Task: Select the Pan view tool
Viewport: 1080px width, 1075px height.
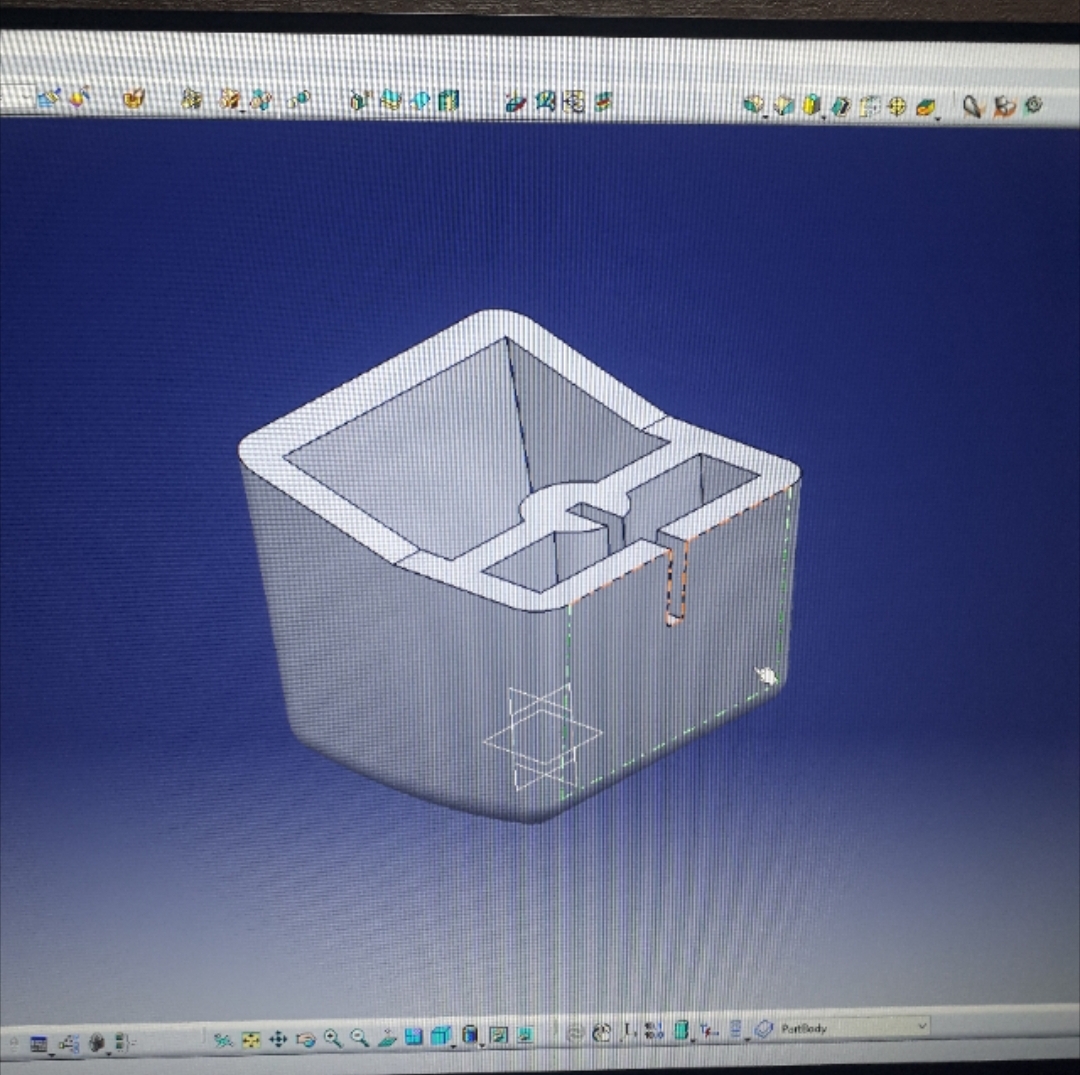Action: point(278,1039)
